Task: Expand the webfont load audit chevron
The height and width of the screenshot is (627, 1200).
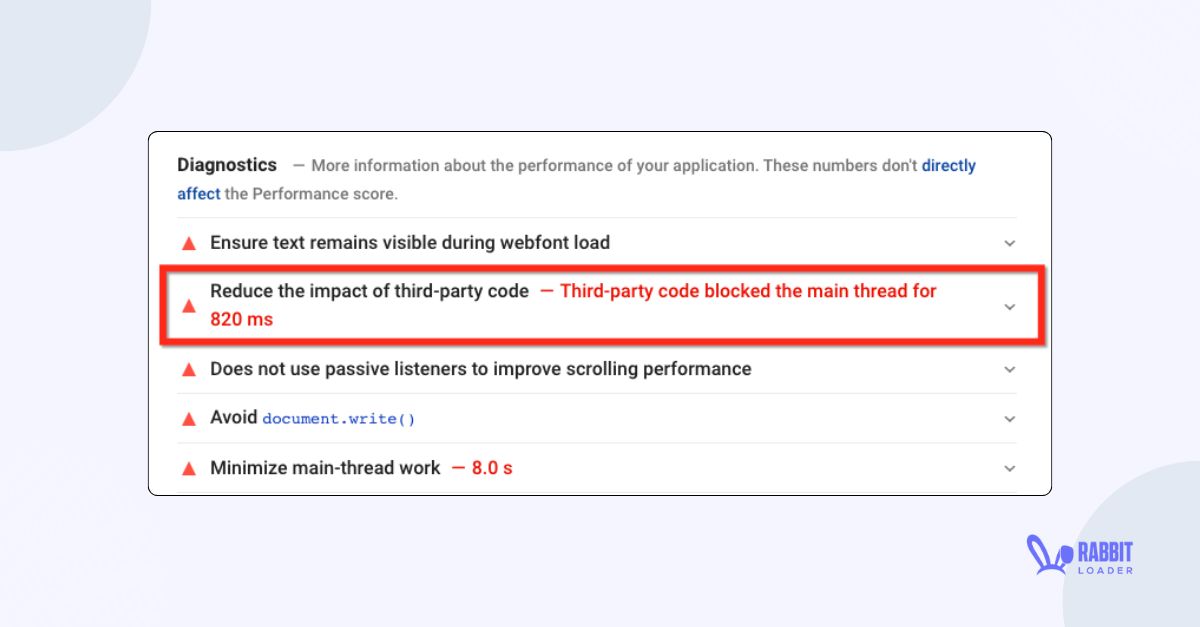Action: (1010, 242)
